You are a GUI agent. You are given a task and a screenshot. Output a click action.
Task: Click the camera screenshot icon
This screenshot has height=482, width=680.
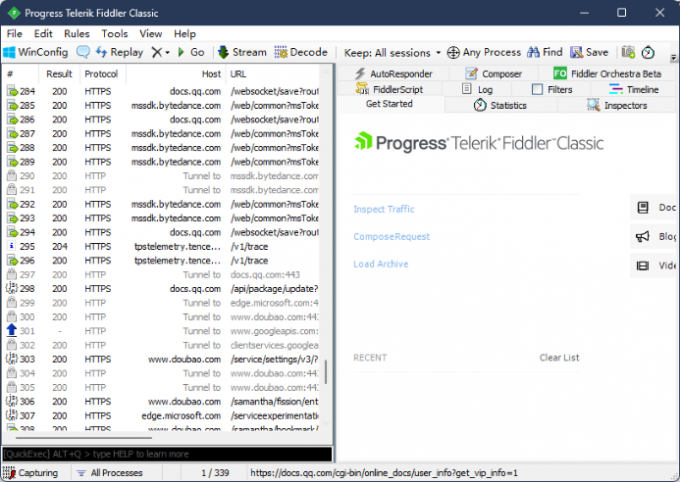coord(628,52)
